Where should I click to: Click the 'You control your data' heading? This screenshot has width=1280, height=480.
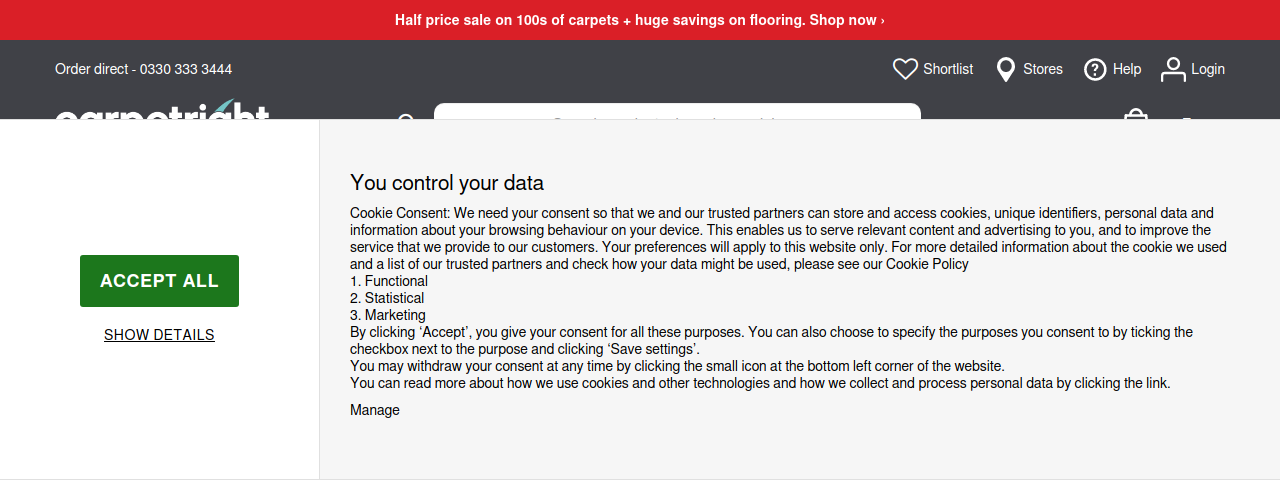point(447,182)
